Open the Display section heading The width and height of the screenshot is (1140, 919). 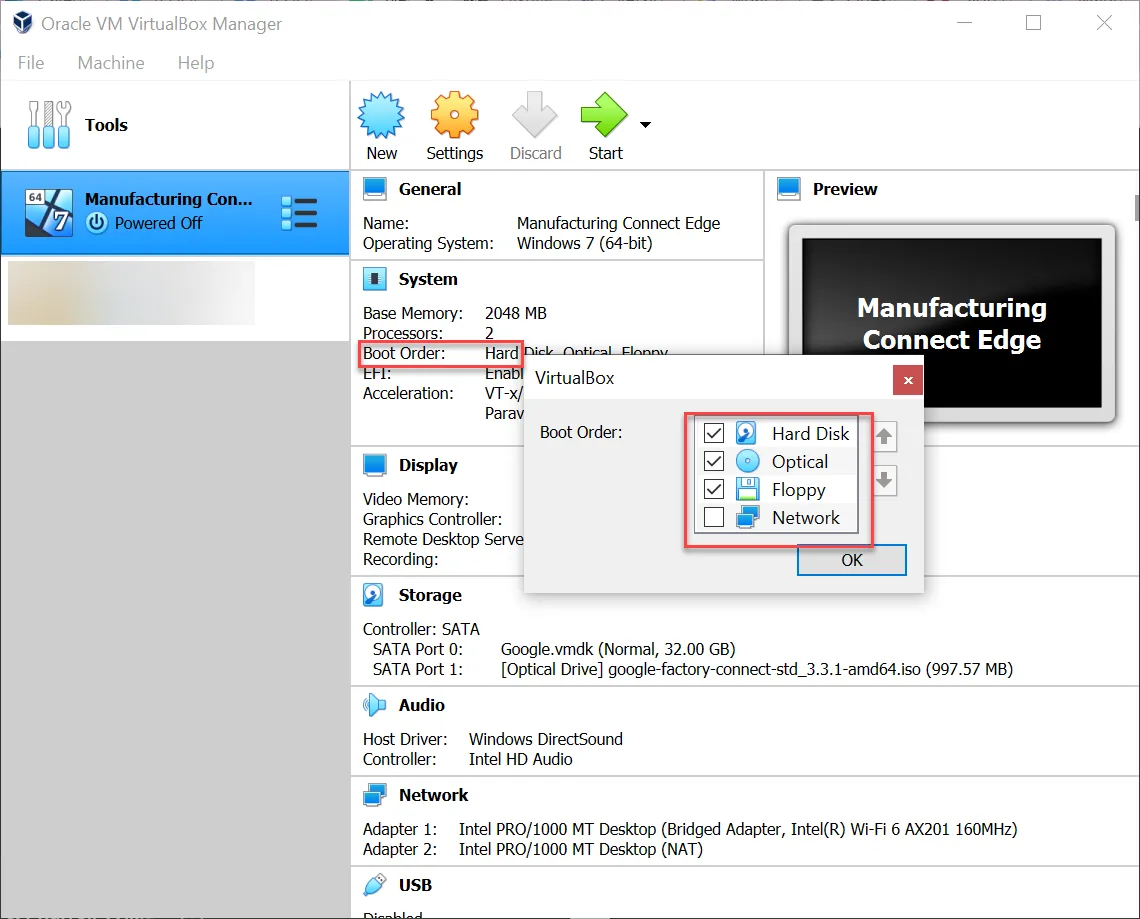tap(428, 465)
